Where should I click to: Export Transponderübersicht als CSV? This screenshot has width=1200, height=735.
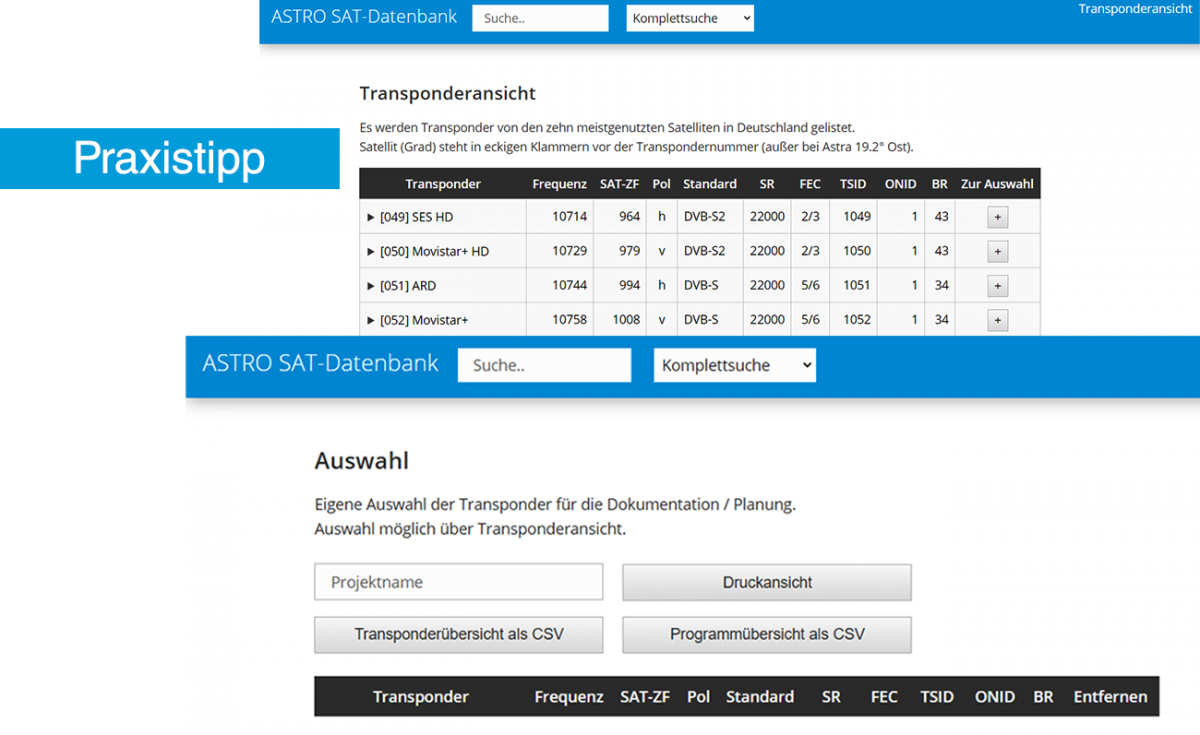click(x=459, y=634)
